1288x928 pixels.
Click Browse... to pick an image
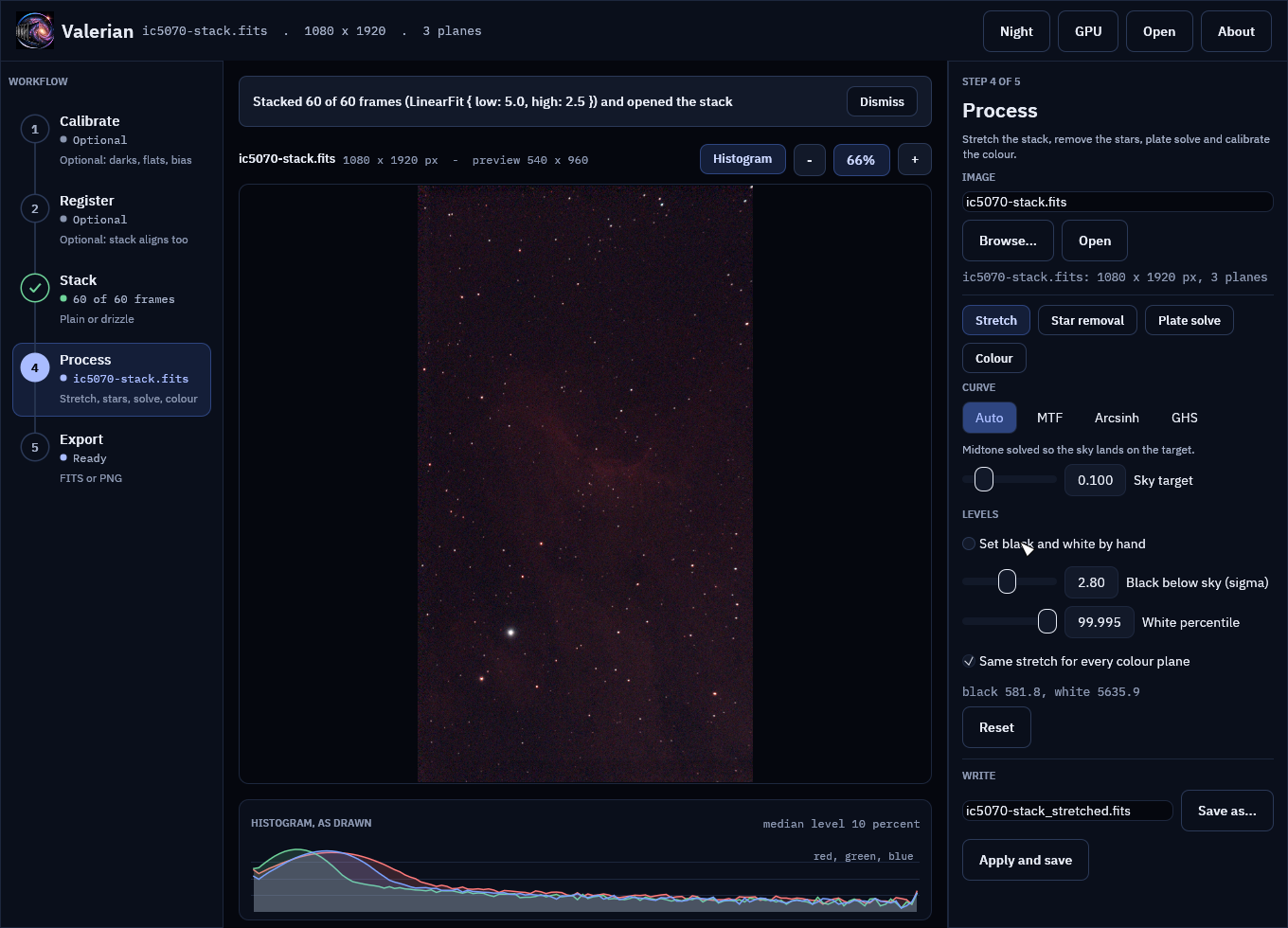pos(1008,241)
